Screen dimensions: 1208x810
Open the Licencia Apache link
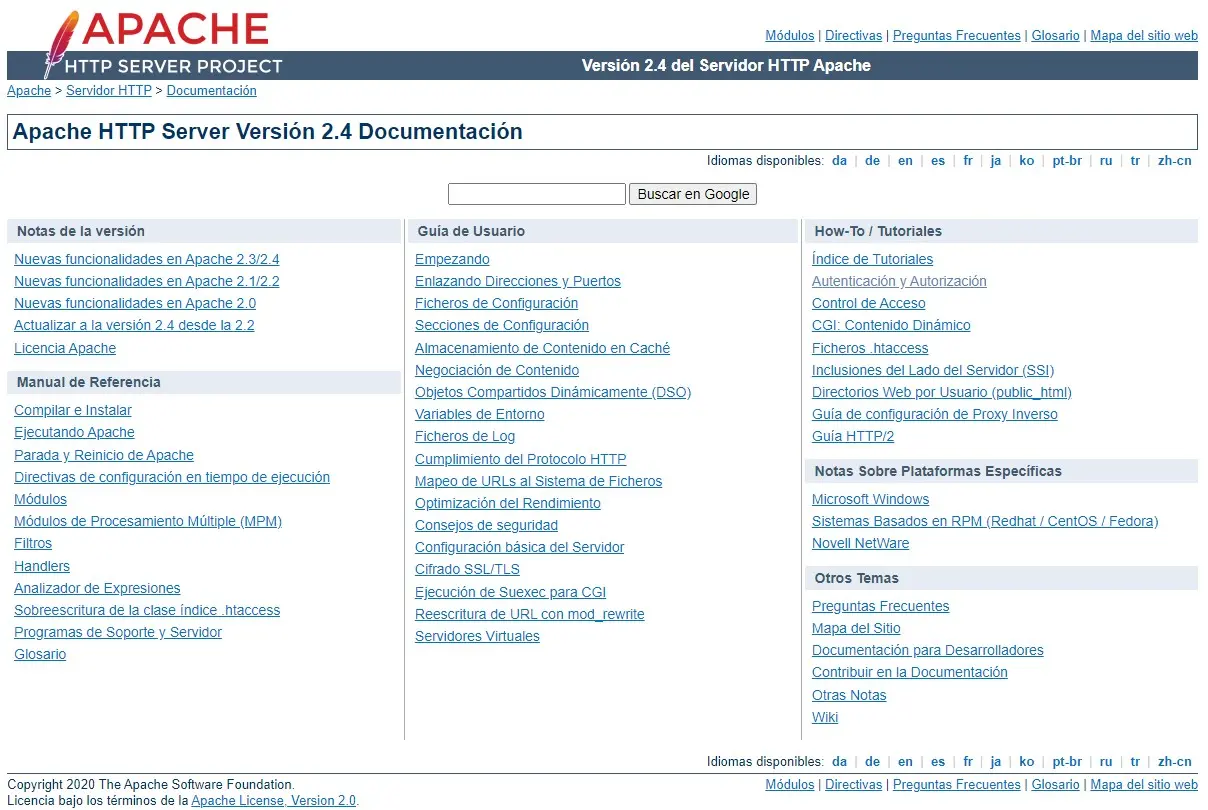click(65, 348)
